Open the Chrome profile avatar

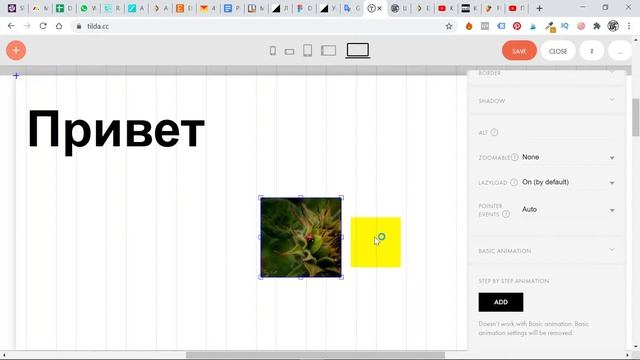(613, 26)
